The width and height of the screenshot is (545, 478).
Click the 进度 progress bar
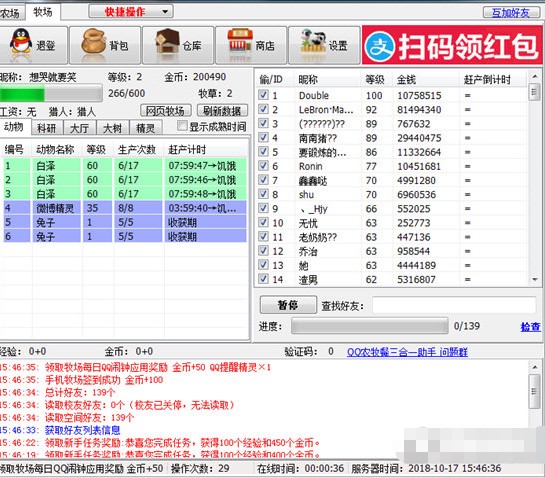(369, 326)
